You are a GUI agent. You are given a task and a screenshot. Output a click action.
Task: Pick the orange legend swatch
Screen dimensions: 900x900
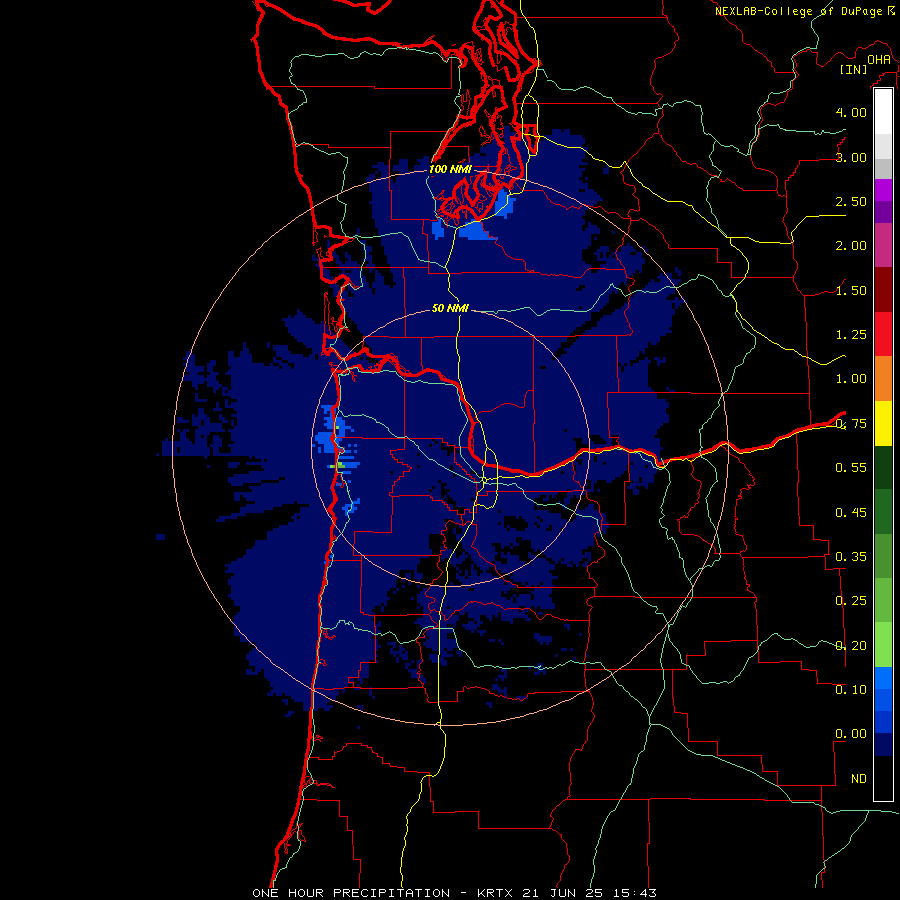click(883, 378)
